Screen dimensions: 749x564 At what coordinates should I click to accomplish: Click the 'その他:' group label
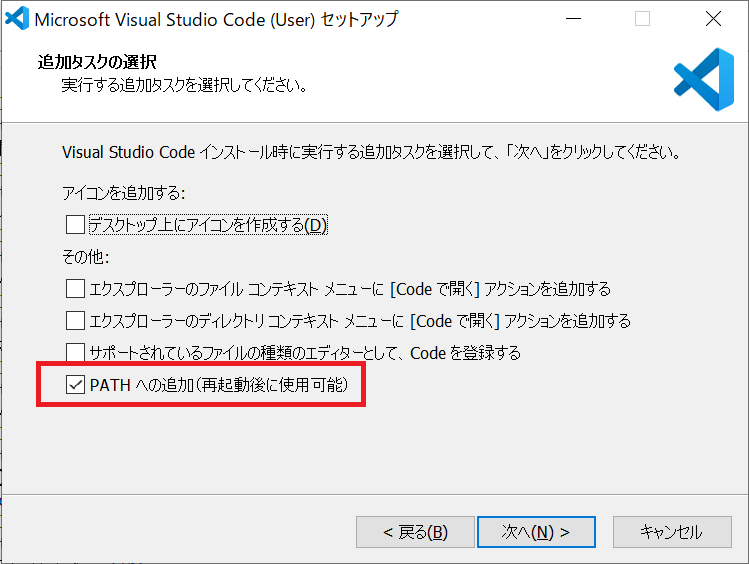pyautogui.click(x=86, y=257)
